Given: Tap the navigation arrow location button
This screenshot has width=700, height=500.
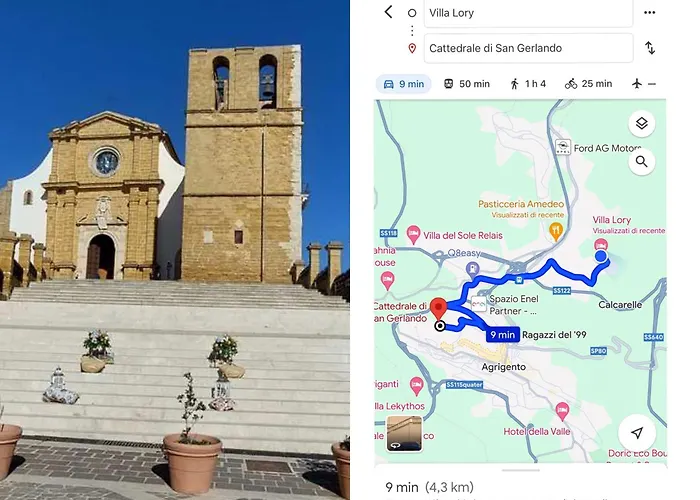Looking at the screenshot, I should pyautogui.click(x=637, y=432).
